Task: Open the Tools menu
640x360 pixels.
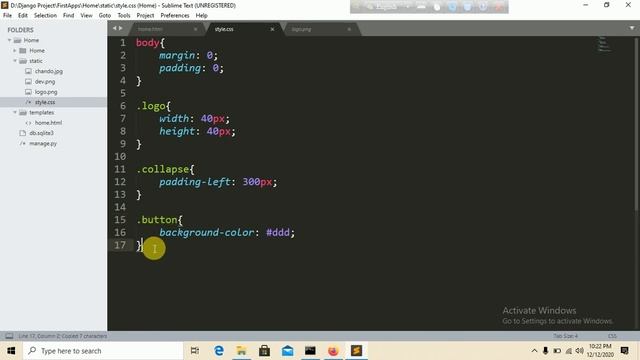Action: pos(124,16)
